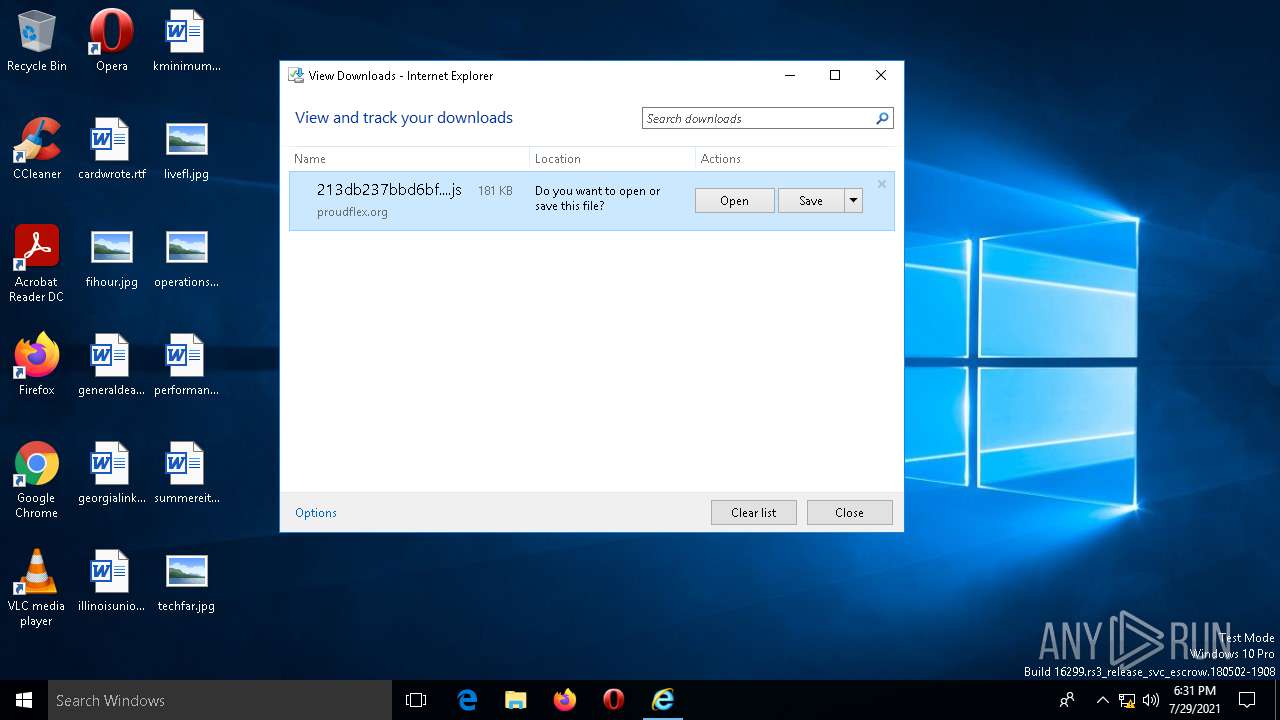This screenshot has width=1280, height=720.
Task: Select the performan Word document
Action: [186, 364]
